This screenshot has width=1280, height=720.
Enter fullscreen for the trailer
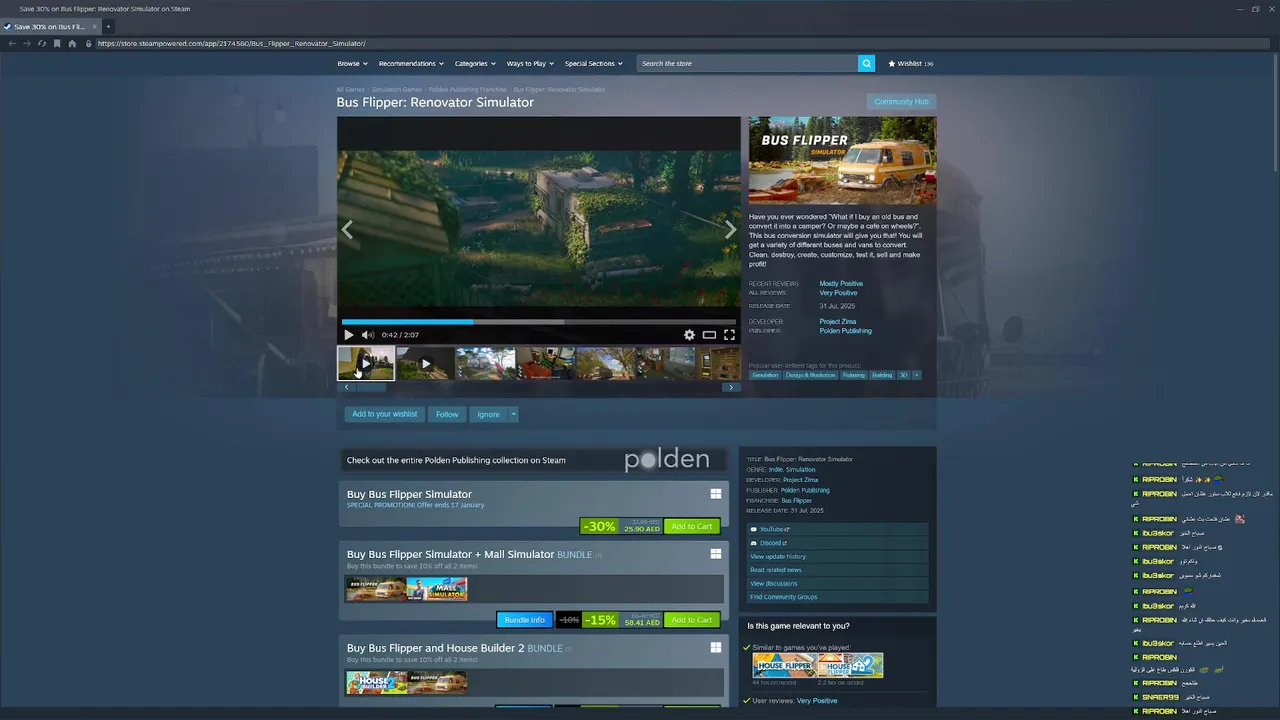(x=729, y=335)
